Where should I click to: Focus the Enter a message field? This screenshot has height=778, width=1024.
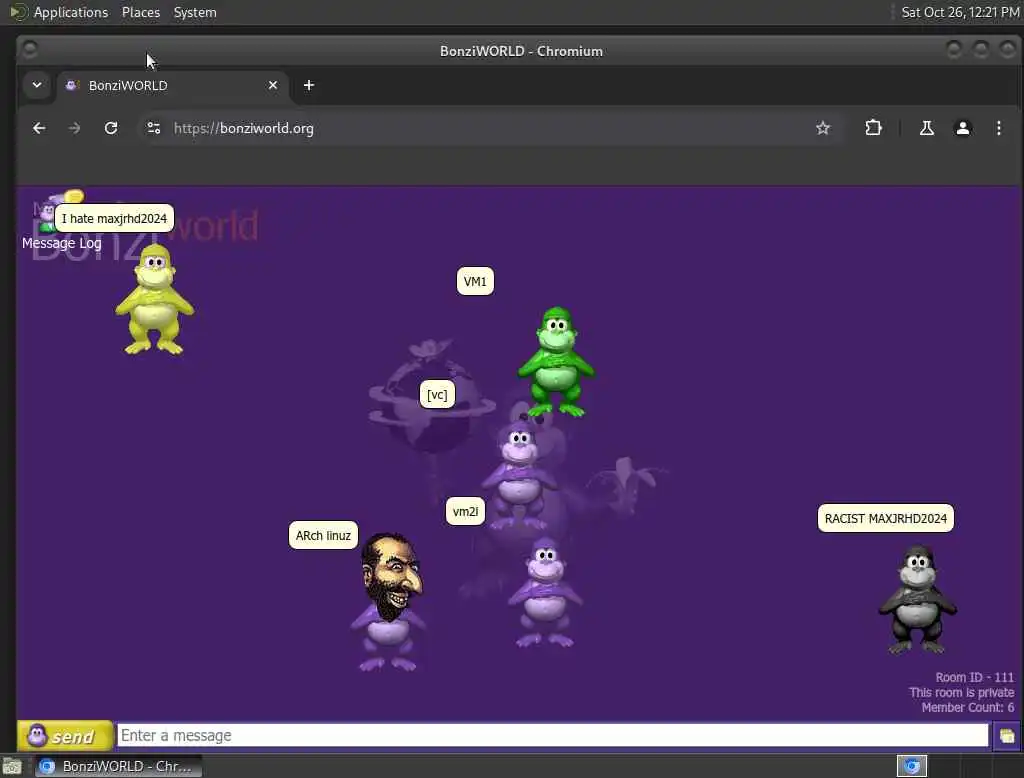552,736
